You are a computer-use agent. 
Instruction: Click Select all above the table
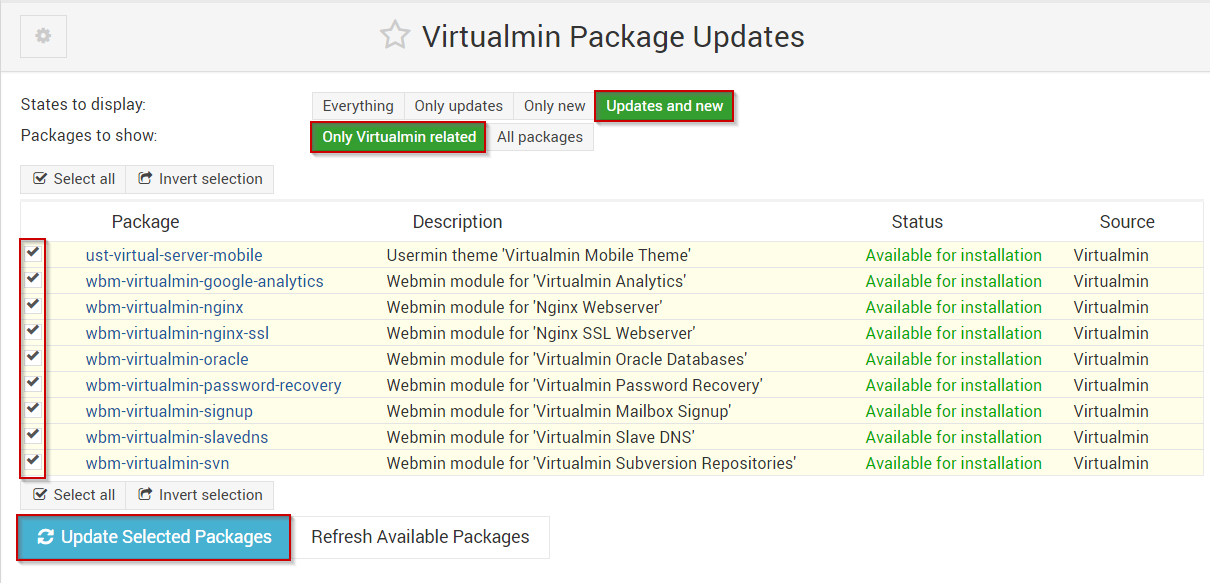74,179
